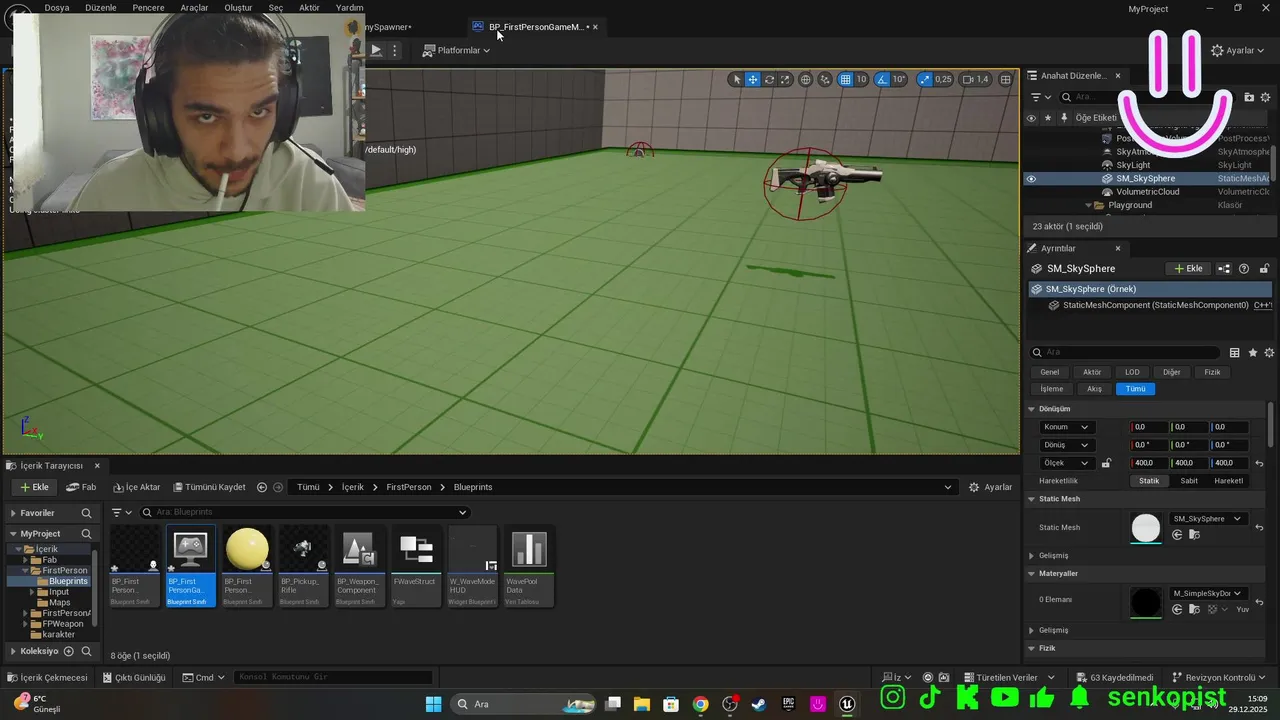Click the Details panel search field
Image resolution: width=1280 pixels, height=720 pixels.
tap(1126, 353)
